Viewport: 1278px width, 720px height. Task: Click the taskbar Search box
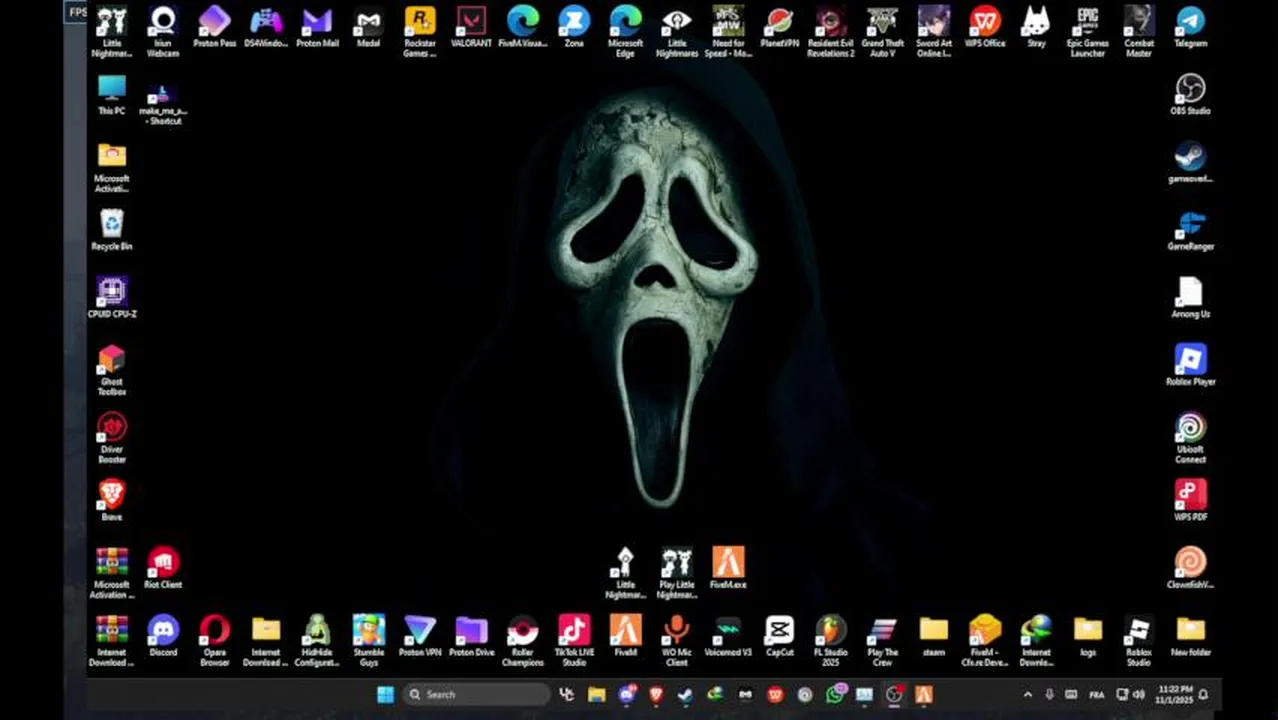(x=476, y=694)
